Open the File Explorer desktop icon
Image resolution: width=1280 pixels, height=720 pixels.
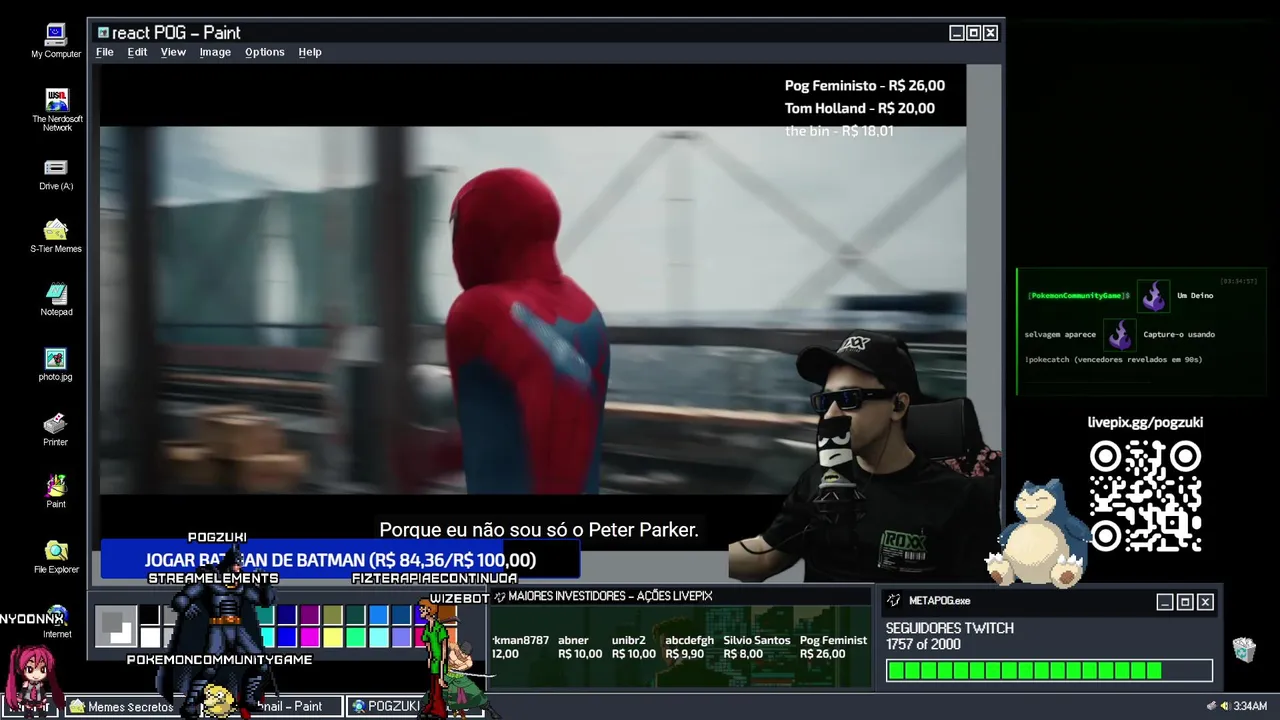click(56, 557)
